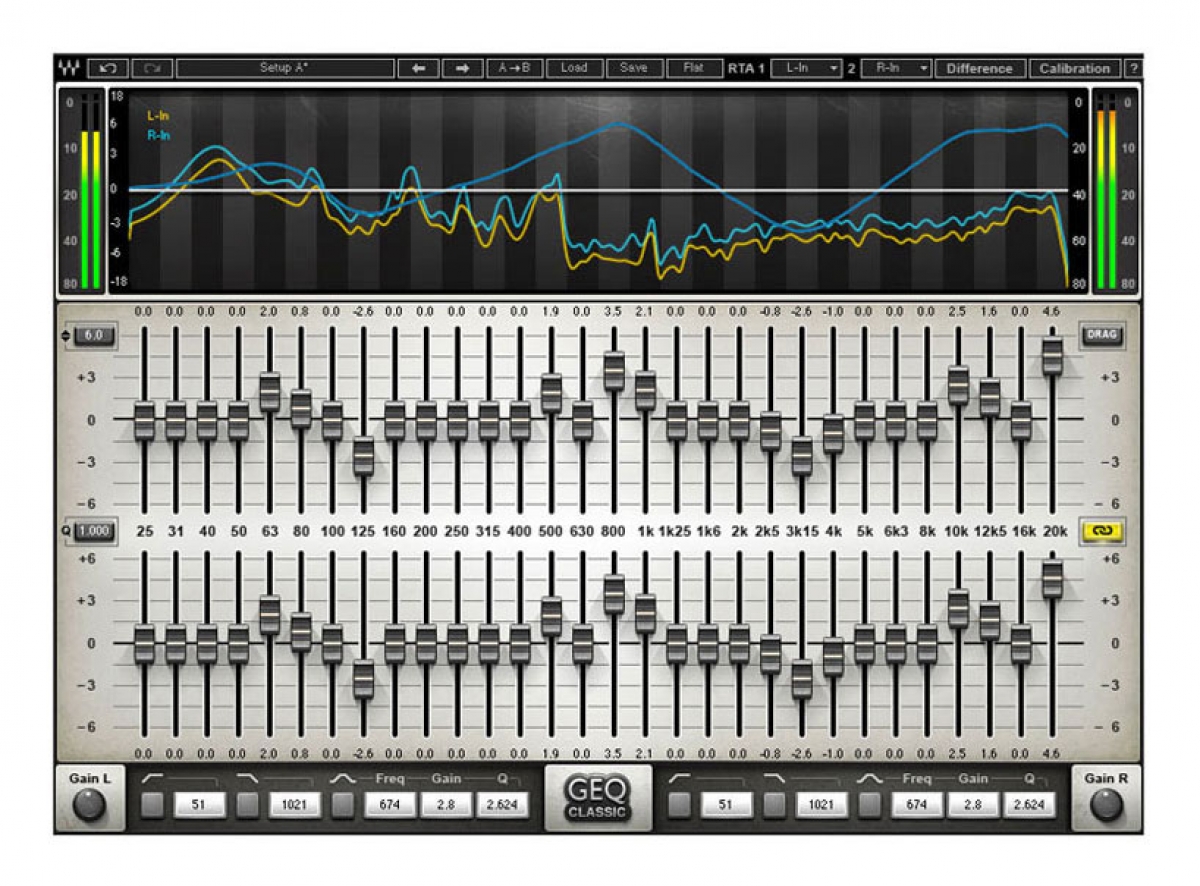The width and height of the screenshot is (1200, 886).
Task: Enable the low-pass filter beside Gain R
Action: (x=775, y=805)
